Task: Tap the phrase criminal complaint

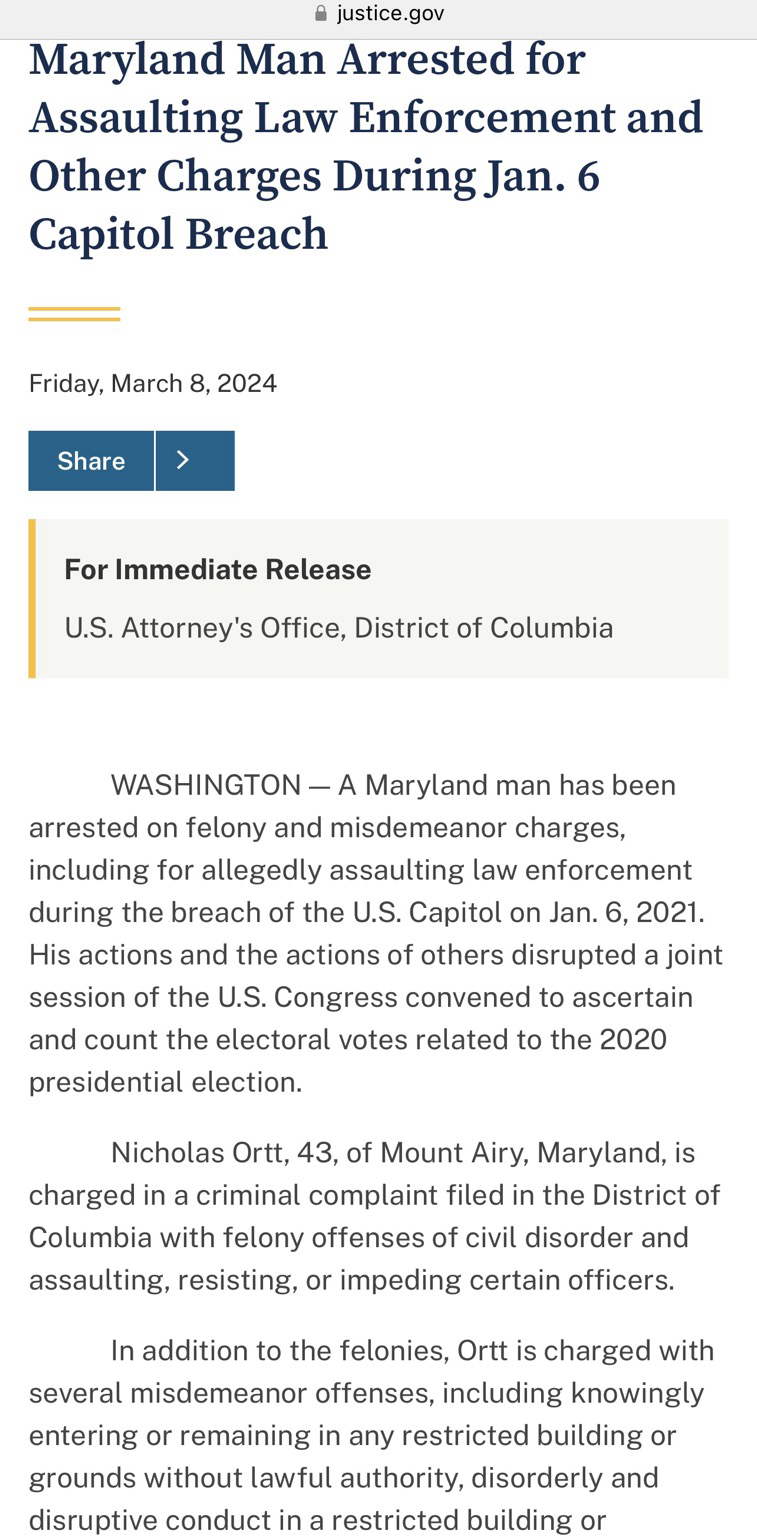Action: coord(317,1195)
